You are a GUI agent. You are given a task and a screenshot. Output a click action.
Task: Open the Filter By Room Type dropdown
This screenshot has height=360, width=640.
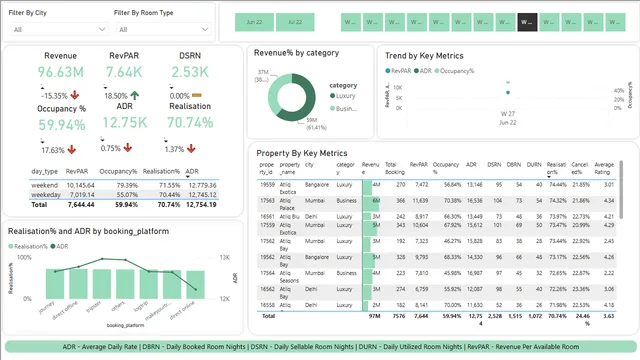[x=164, y=29]
